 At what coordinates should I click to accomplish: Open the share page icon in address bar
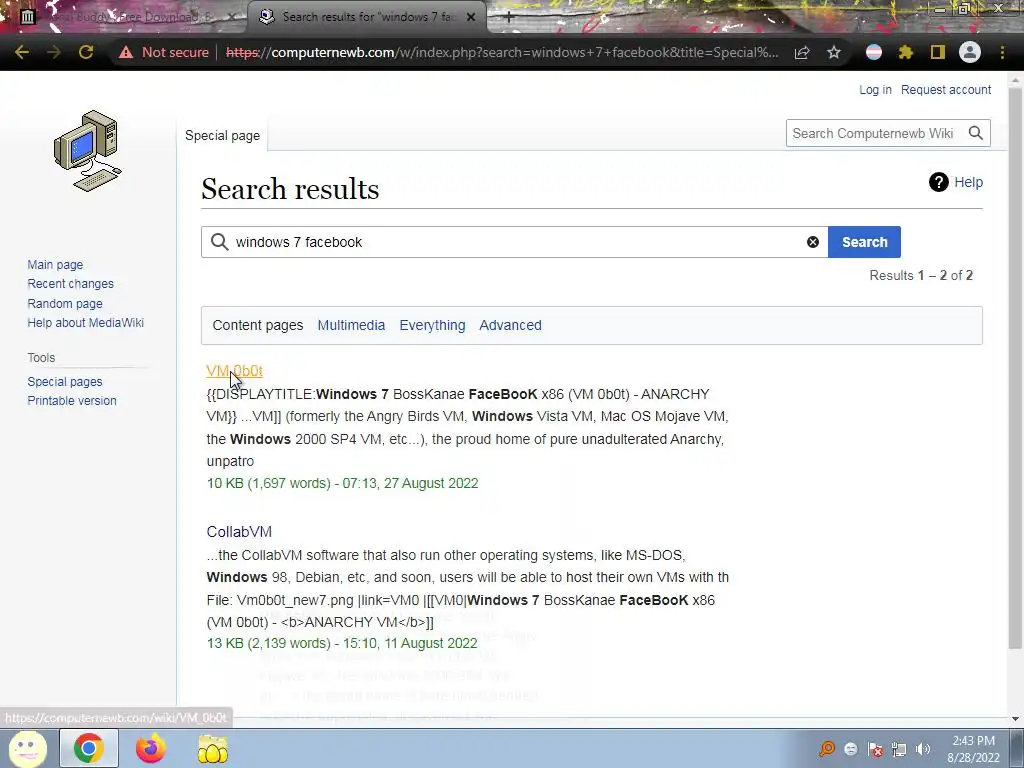click(802, 52)
